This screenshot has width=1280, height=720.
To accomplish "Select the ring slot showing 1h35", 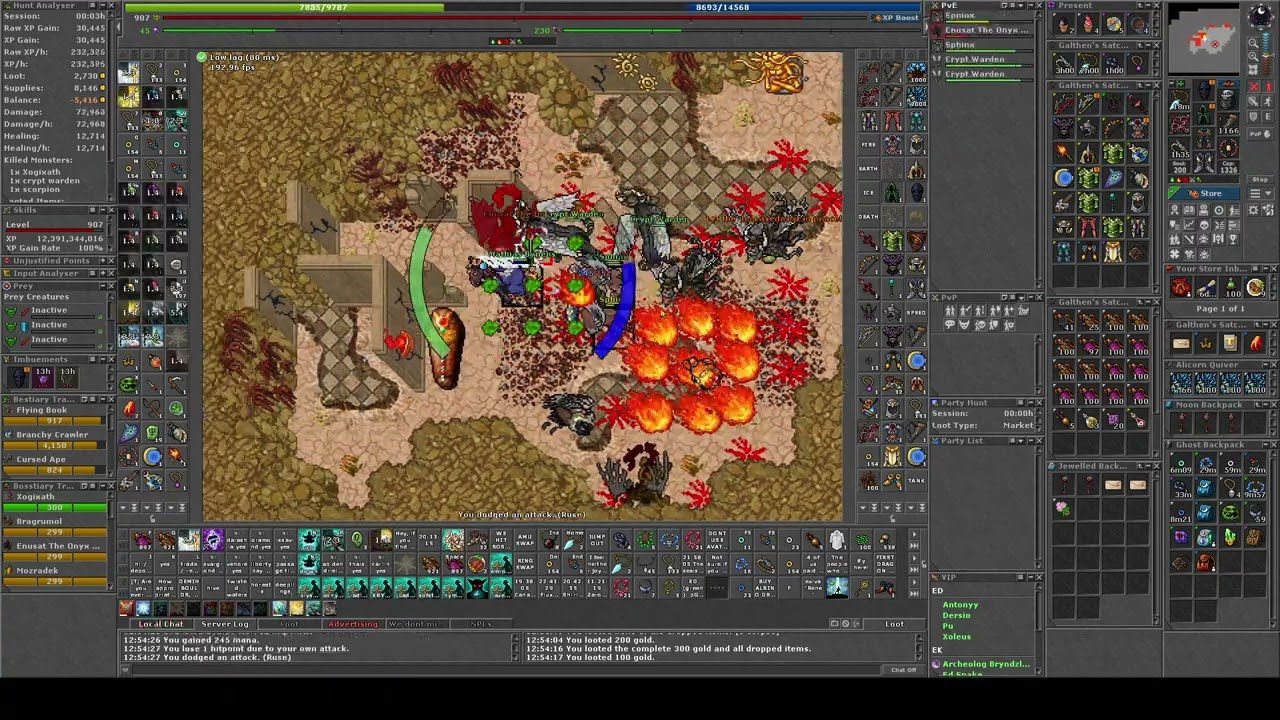I will tap(1180, 148).
